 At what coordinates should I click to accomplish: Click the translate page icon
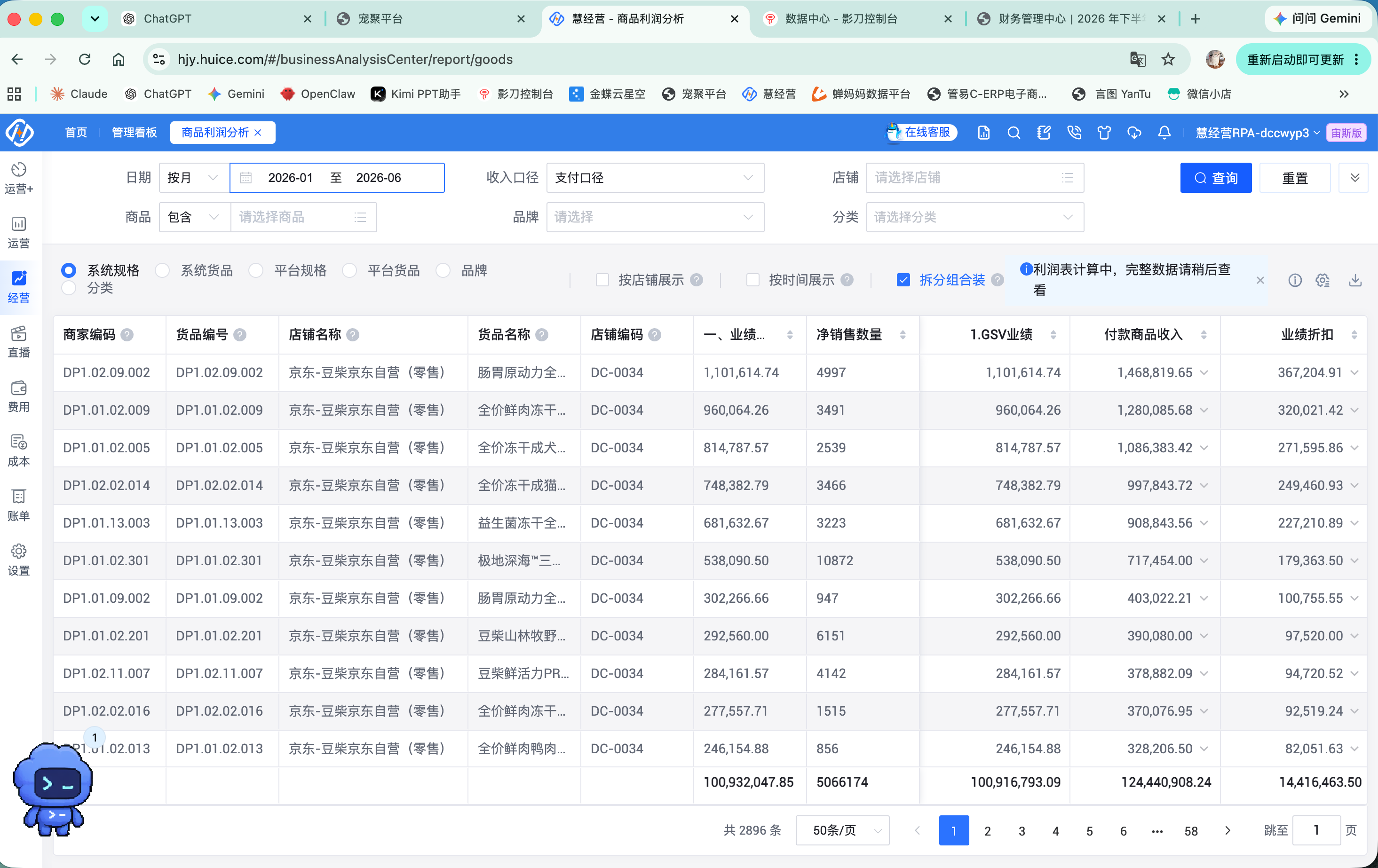1138,59
